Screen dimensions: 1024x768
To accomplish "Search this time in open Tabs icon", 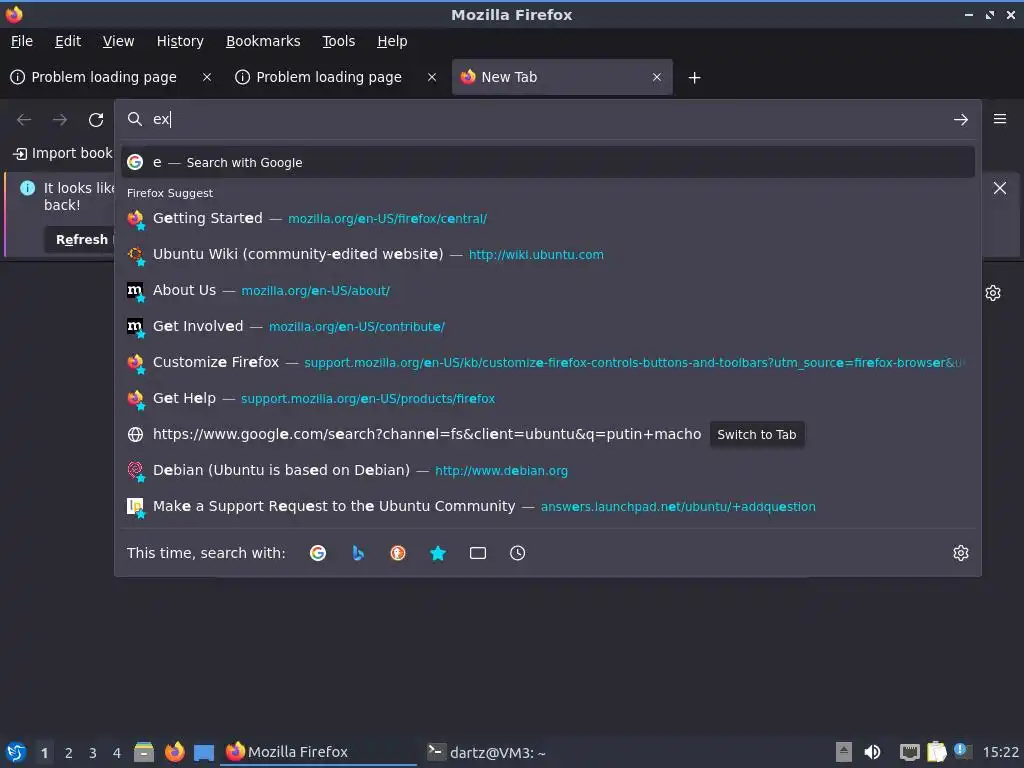I will point(477,553).
